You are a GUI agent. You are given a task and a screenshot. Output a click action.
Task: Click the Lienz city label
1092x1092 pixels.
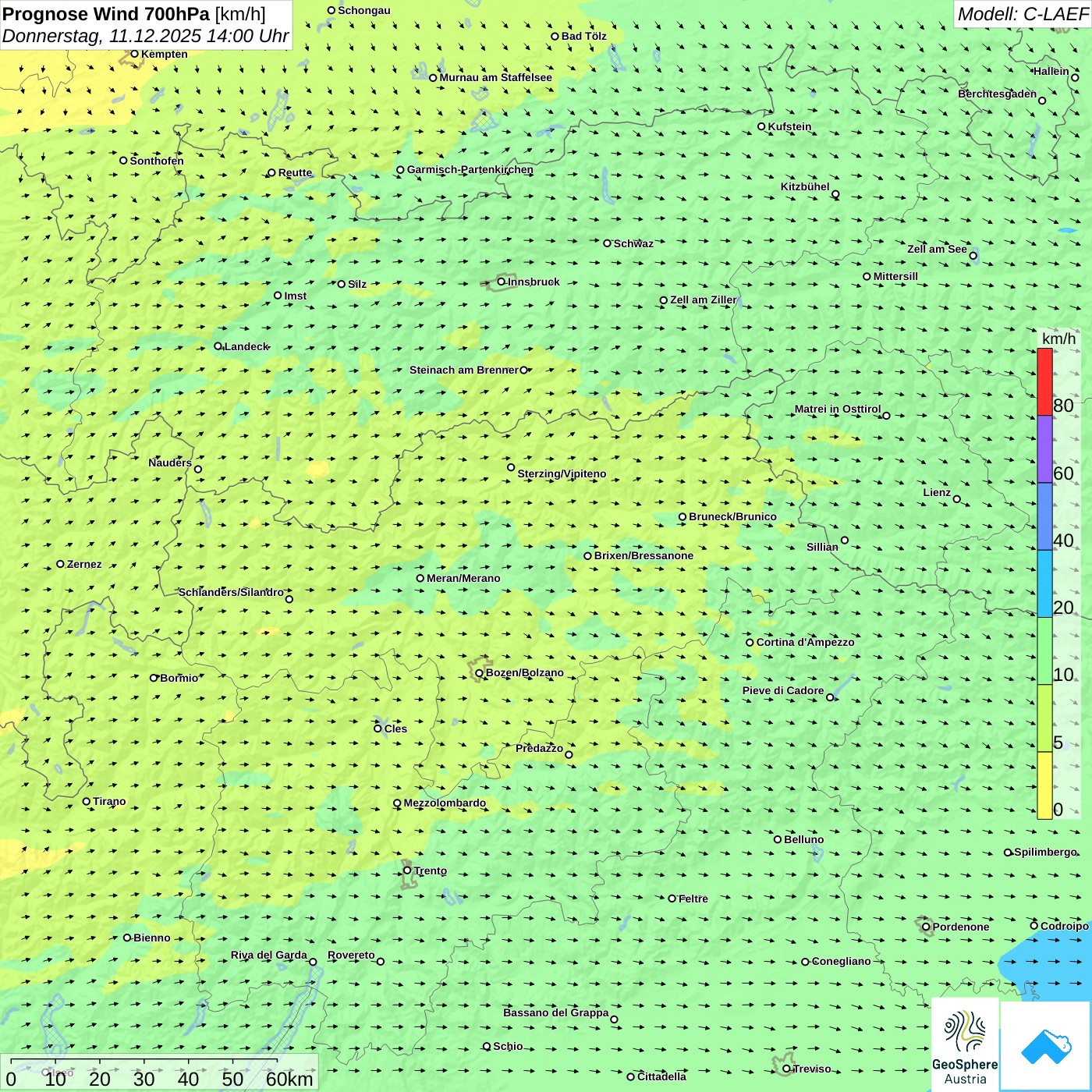pos(937,492)
